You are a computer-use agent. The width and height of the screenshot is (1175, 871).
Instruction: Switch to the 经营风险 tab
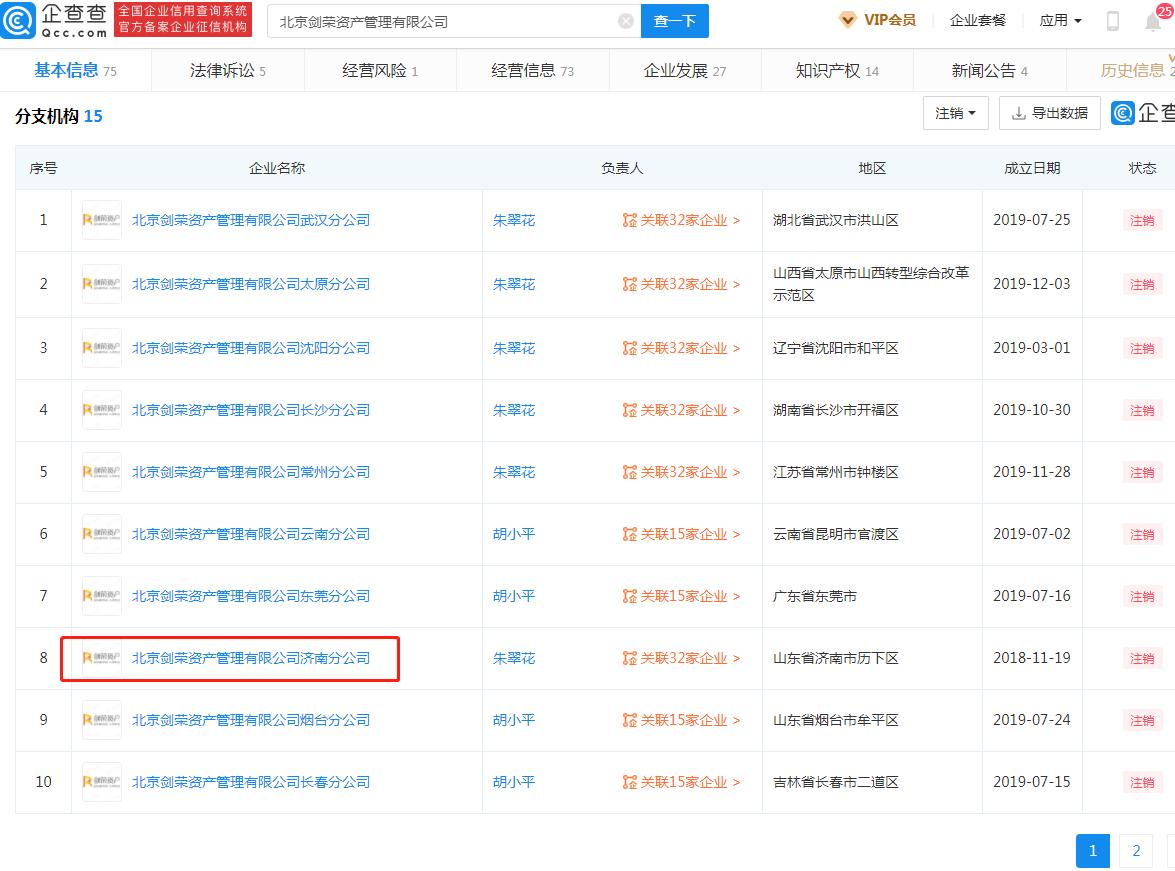click(380, 70)
